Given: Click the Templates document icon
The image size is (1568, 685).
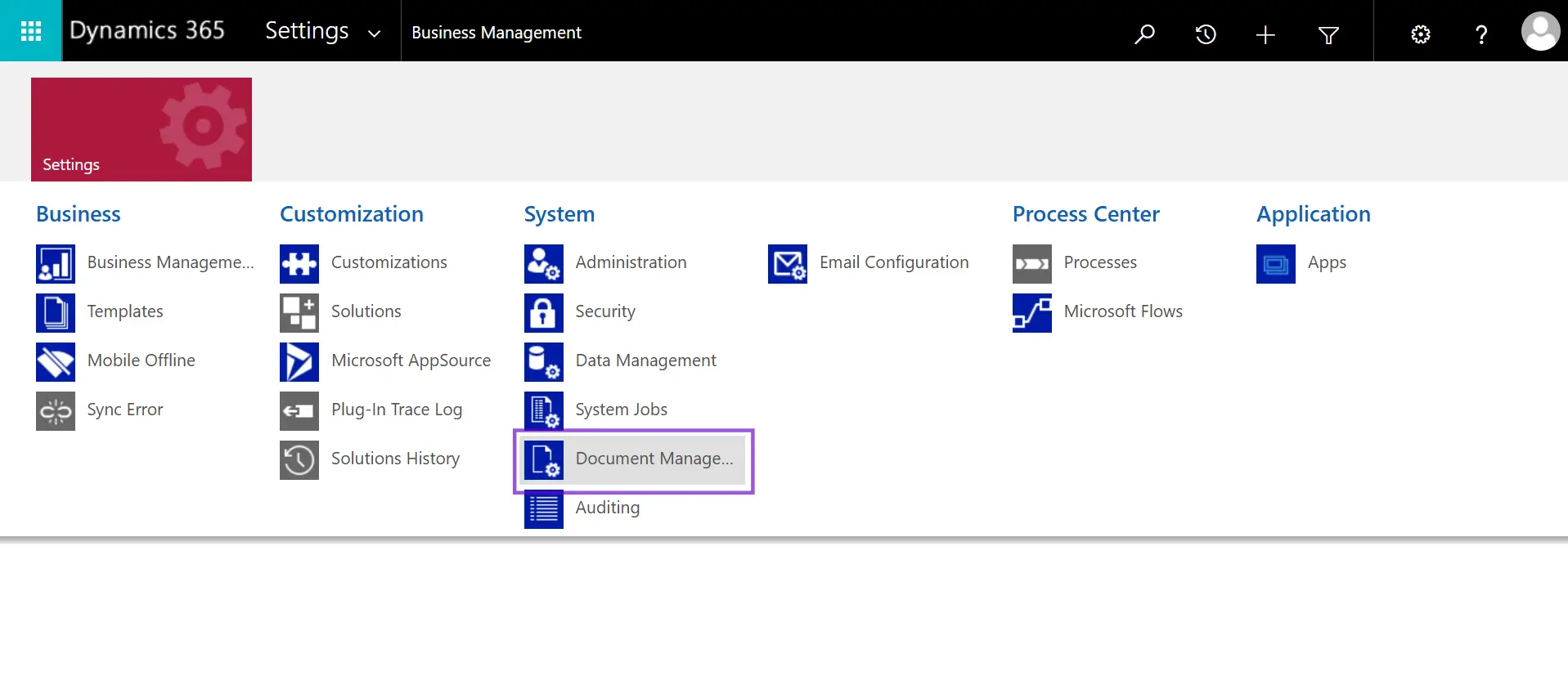Looking at the screenshot, I should (56, 313).
